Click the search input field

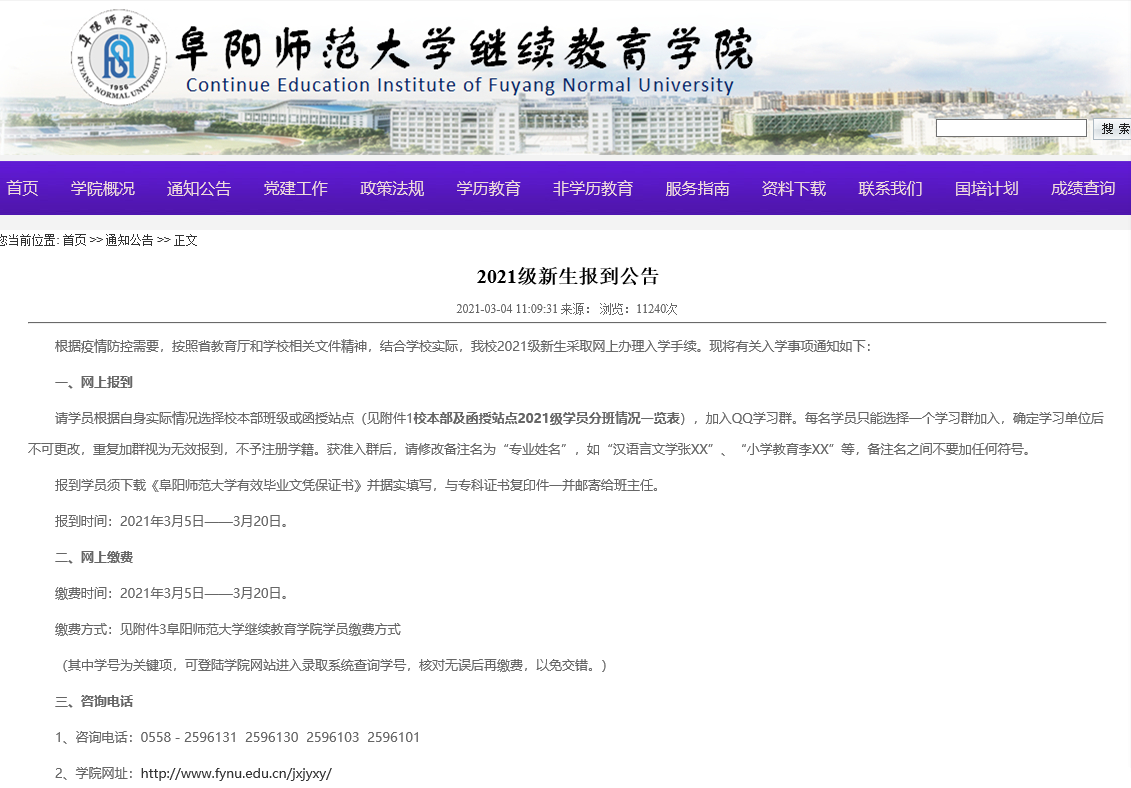(x=1011, y=129)
